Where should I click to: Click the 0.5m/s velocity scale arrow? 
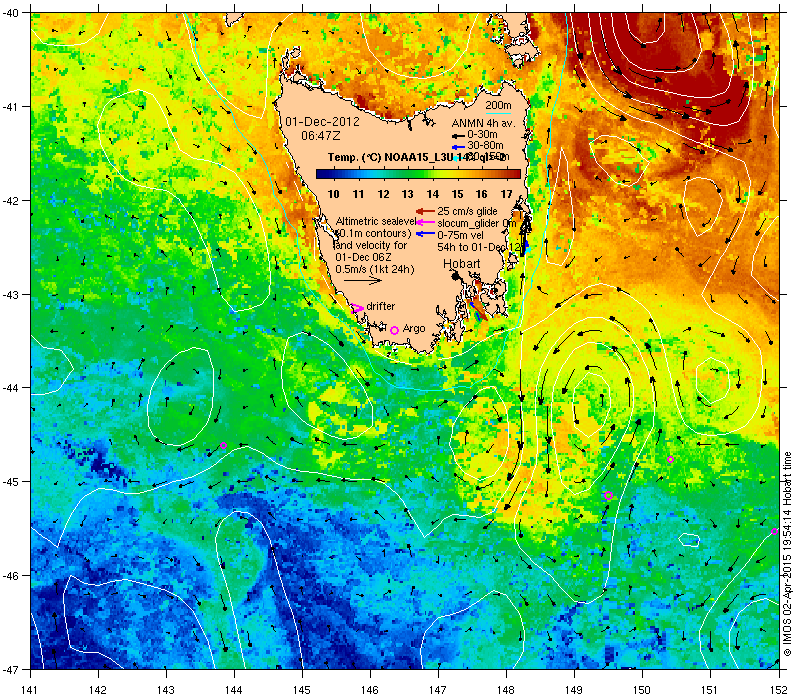[x=363, y=281]
